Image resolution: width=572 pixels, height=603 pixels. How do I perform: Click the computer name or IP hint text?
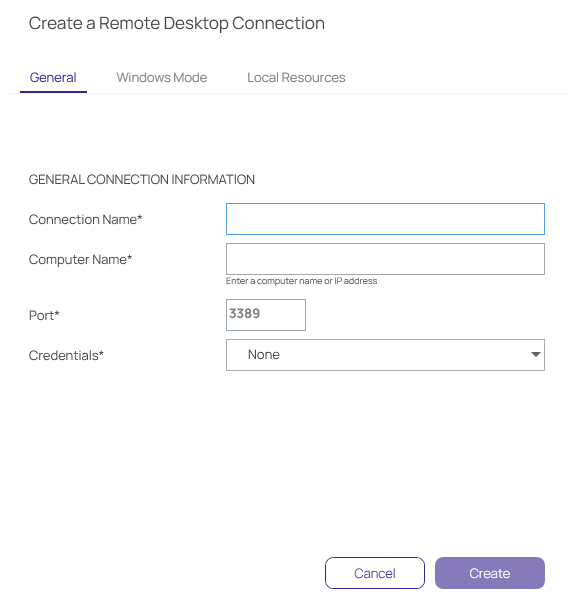[x=301, y=281]
